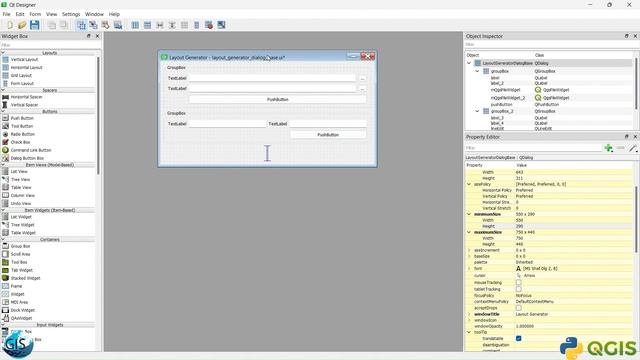640x360 pixels.
Task: Float the Property Editor panel
Action: [627, 136]
